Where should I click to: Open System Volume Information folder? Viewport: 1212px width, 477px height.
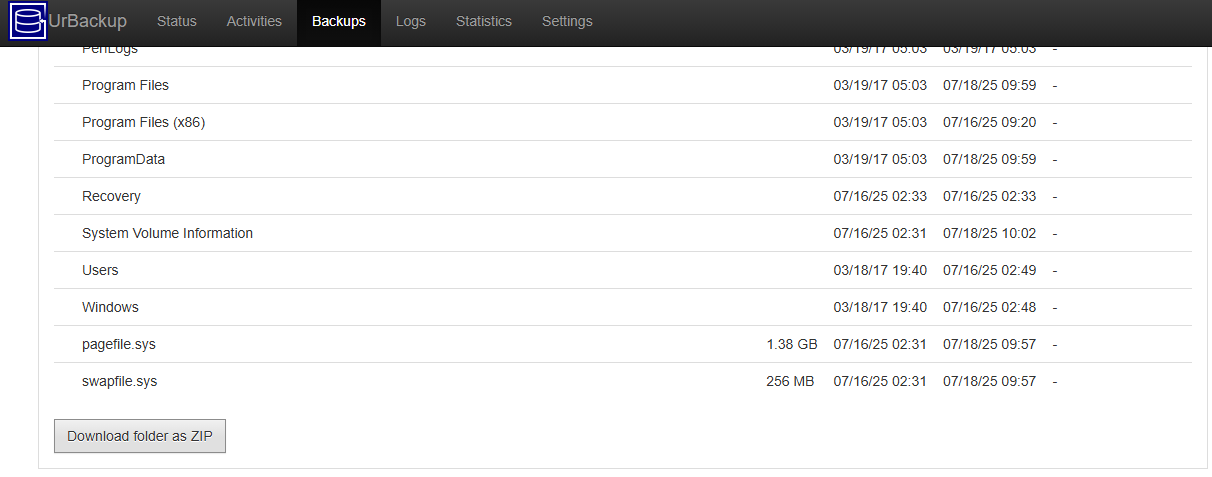tap(167, 233)
